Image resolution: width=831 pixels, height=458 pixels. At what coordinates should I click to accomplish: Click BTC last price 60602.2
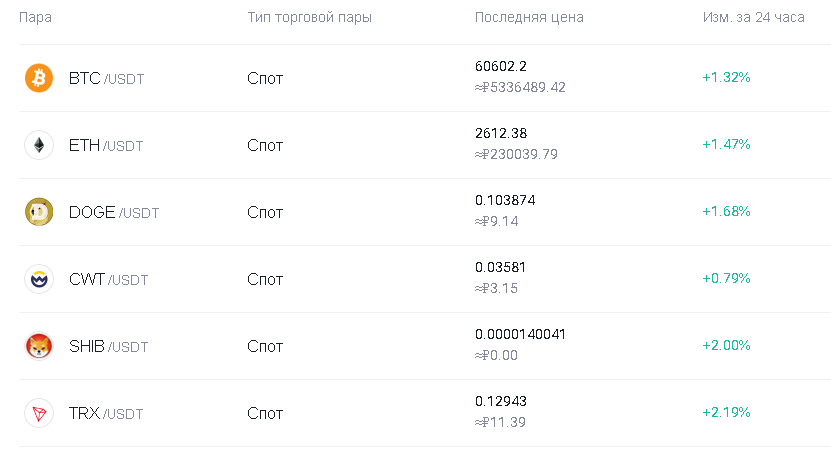[501, 66]
